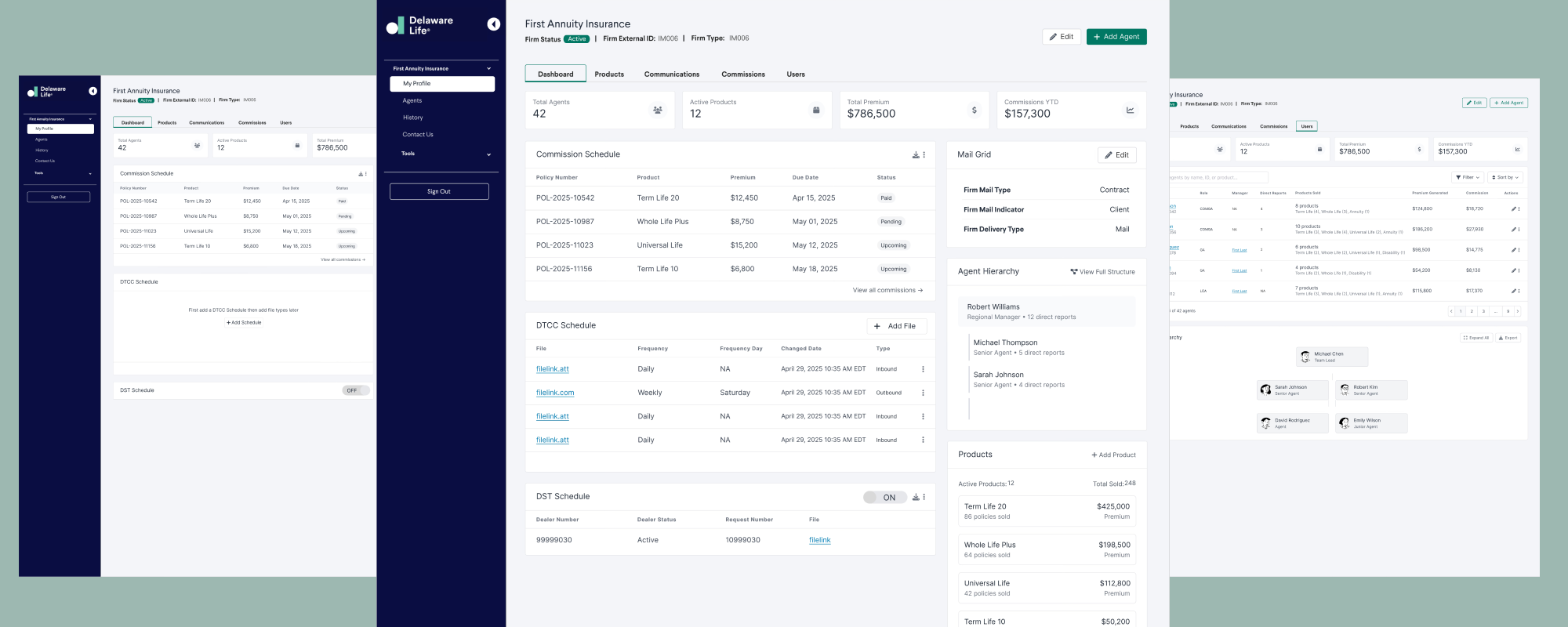Download Commission Schedule in center screen

point(916,155)
